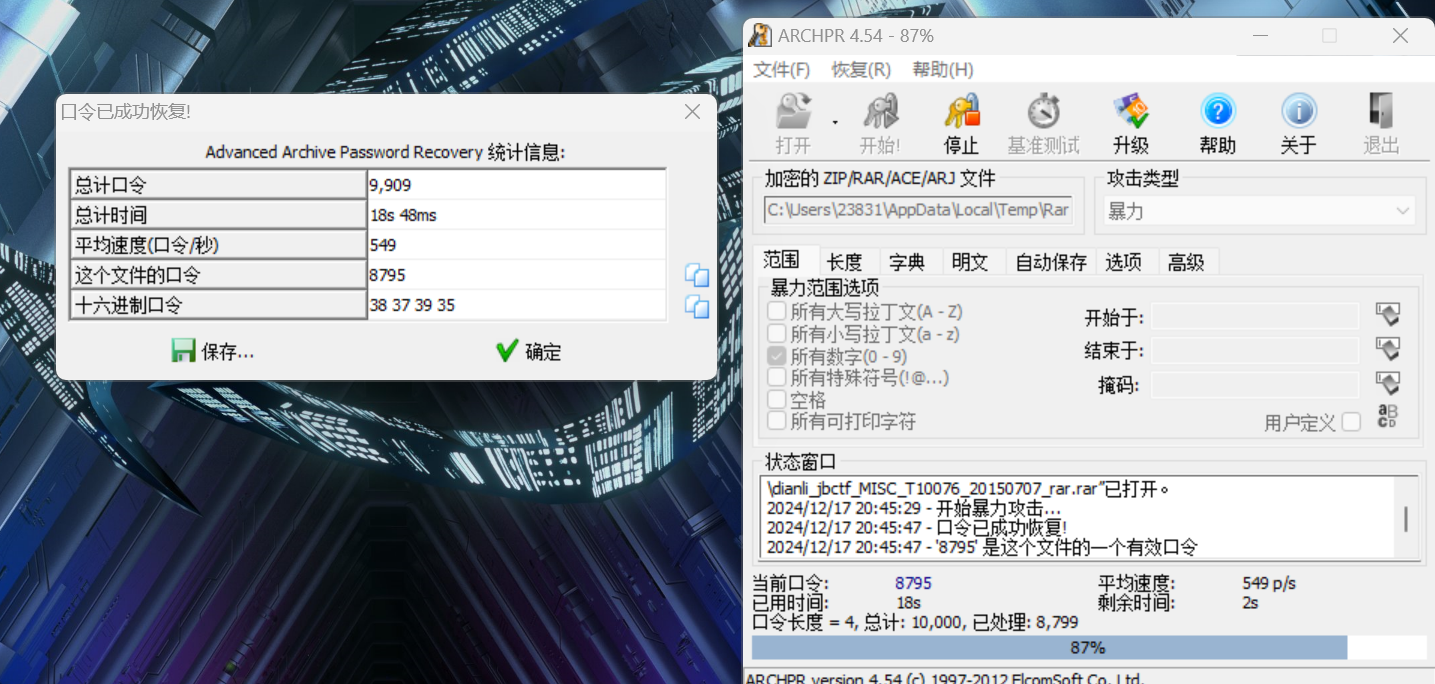The width and height of the screenshot is (1435, 684).
Task: Click the 开始于 input field
Action: click(1255, 316)
